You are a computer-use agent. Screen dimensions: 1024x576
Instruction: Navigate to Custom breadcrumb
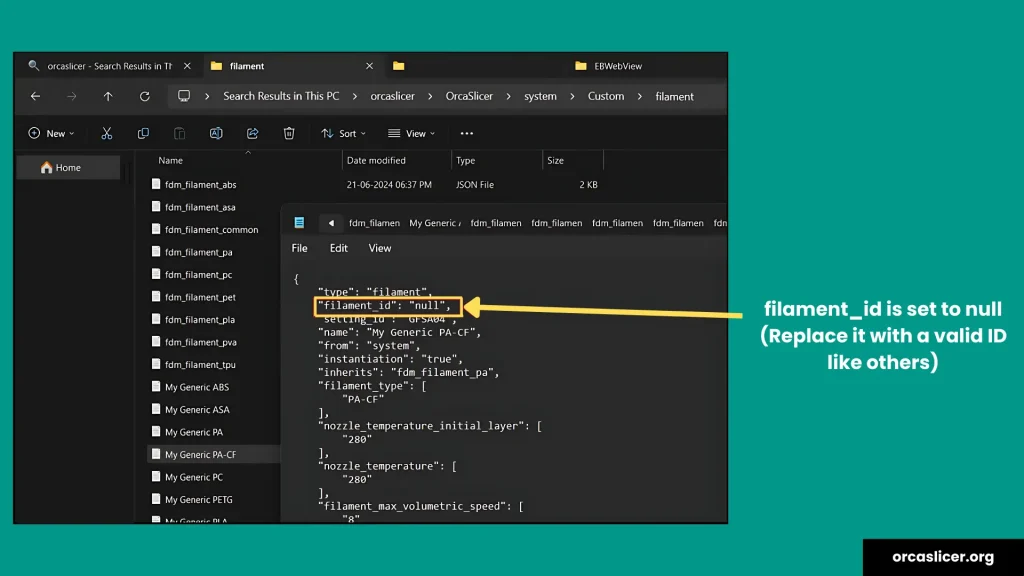(605, 96)
